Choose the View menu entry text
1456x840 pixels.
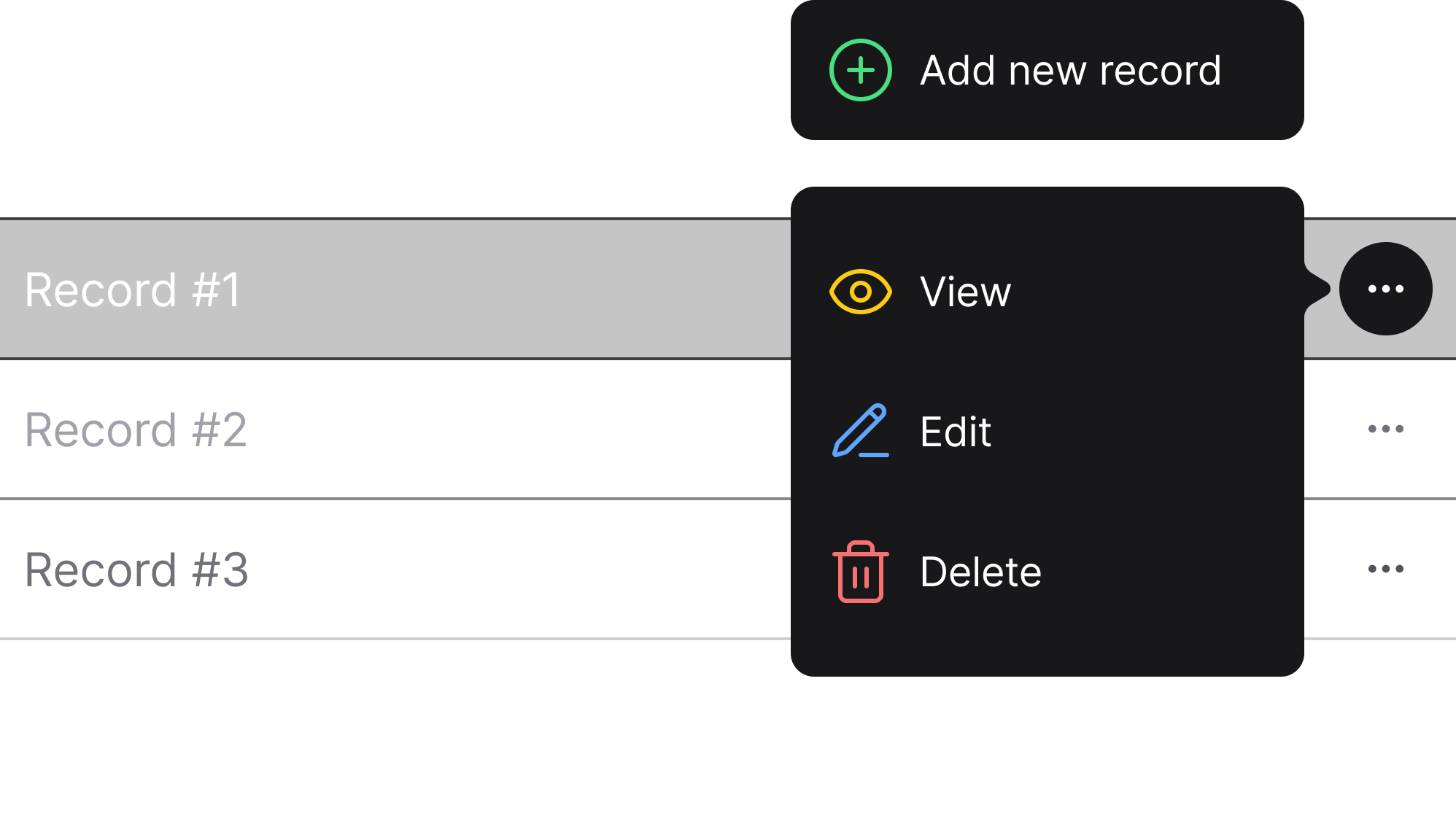[965, 292]
